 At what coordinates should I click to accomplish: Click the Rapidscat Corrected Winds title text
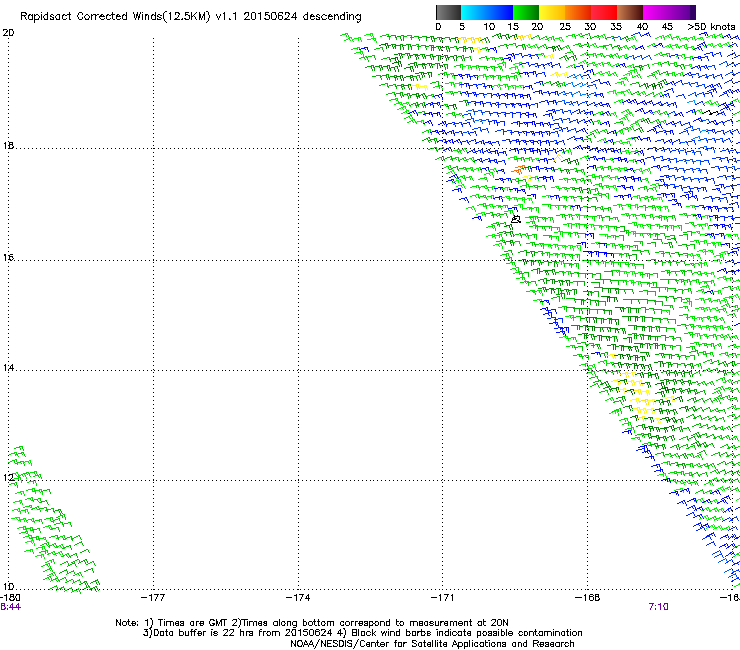point(191,17)
